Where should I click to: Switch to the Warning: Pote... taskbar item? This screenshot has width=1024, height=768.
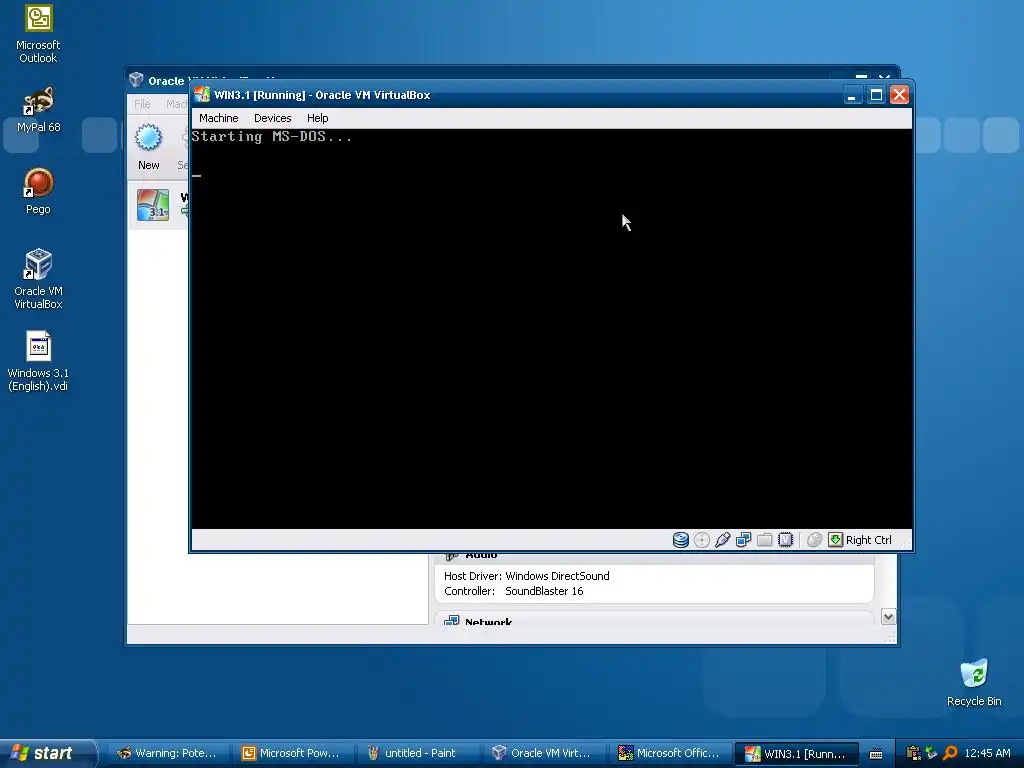click(x=166, y=753)
